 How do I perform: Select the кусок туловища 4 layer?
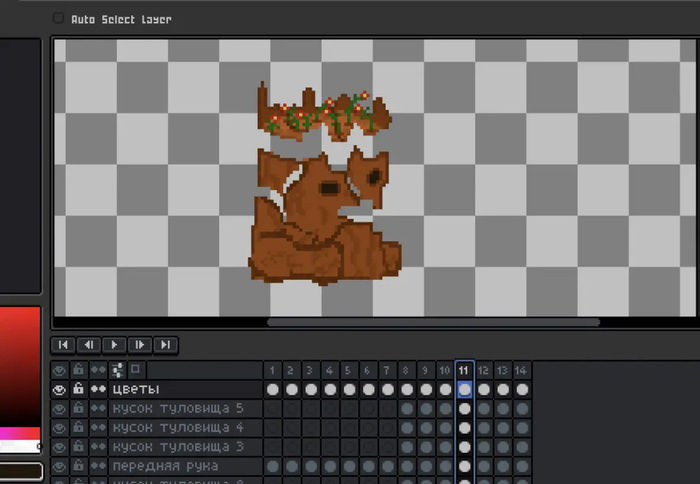pos(178,428)
